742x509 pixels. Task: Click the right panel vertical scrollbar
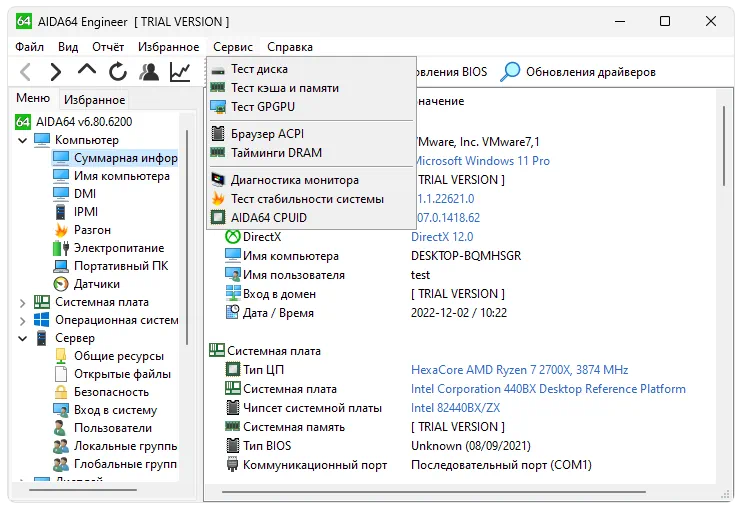[x=724, y=146]
